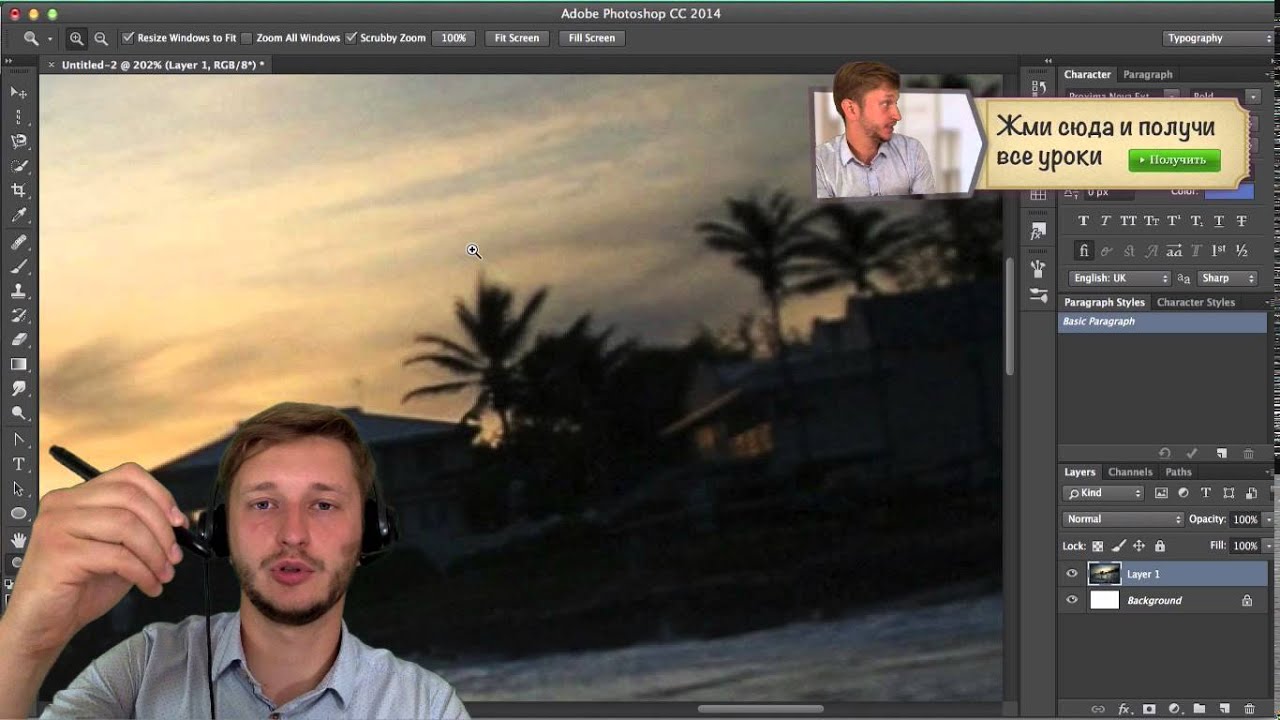Select the Brush tool

[x=18, y=267]
